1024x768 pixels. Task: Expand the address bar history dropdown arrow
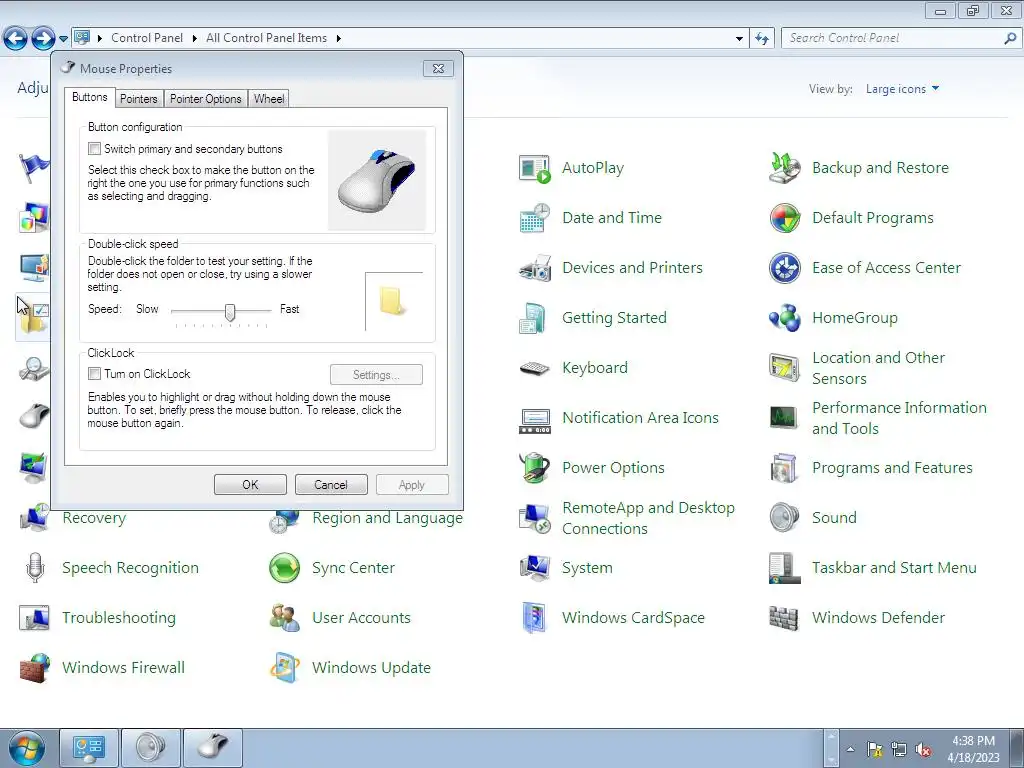pos(739,39)
